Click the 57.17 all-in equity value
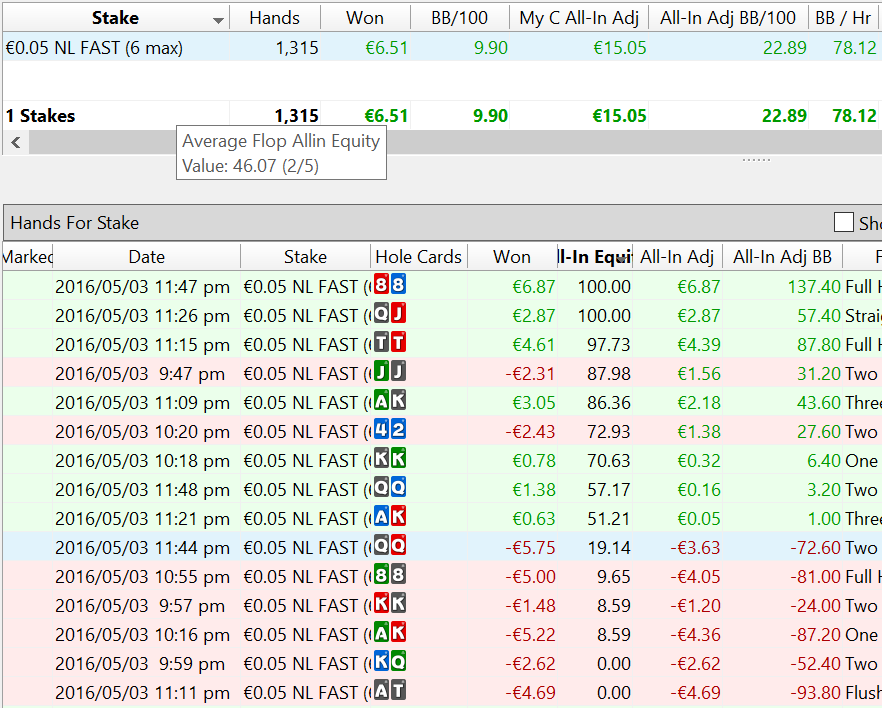882x708 pixels. click(x=609, y=490)
